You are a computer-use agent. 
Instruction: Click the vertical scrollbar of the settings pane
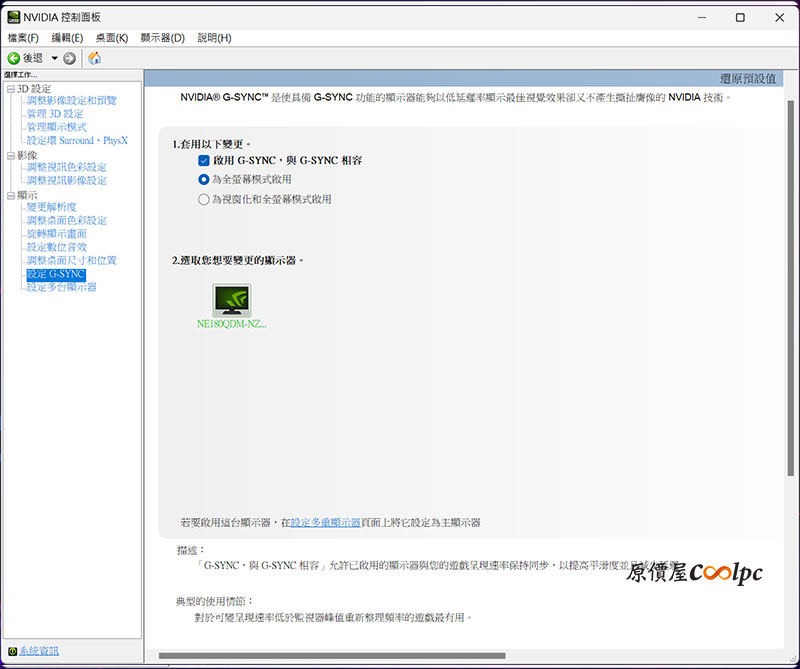tap(791, 288)
